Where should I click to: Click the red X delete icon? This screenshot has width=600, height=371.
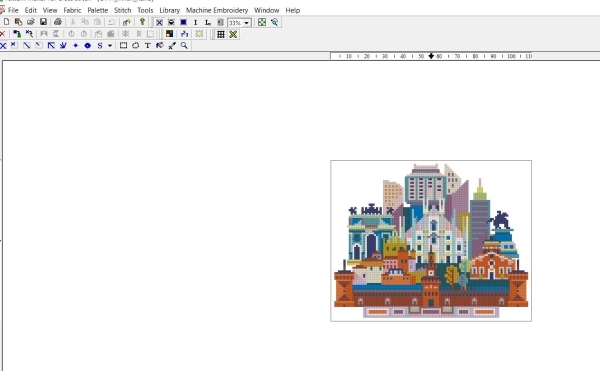[3, 34]
